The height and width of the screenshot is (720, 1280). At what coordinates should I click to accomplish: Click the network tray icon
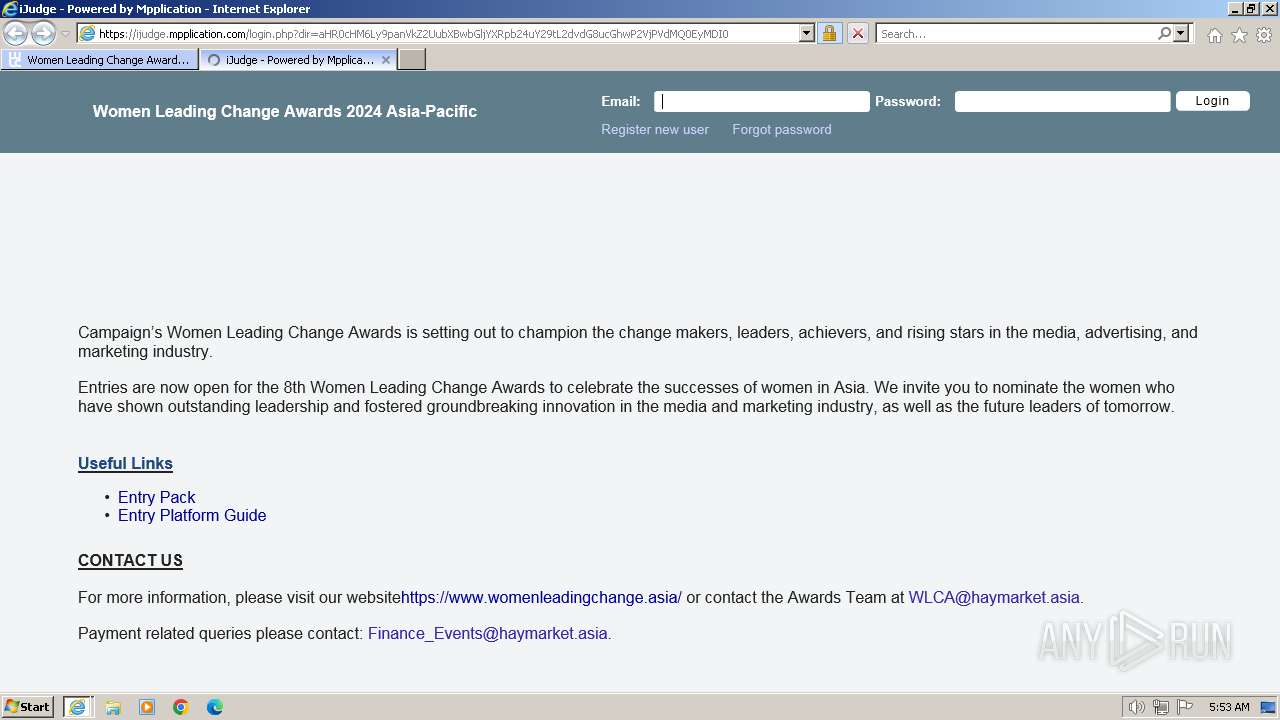tap(1161, 707)
